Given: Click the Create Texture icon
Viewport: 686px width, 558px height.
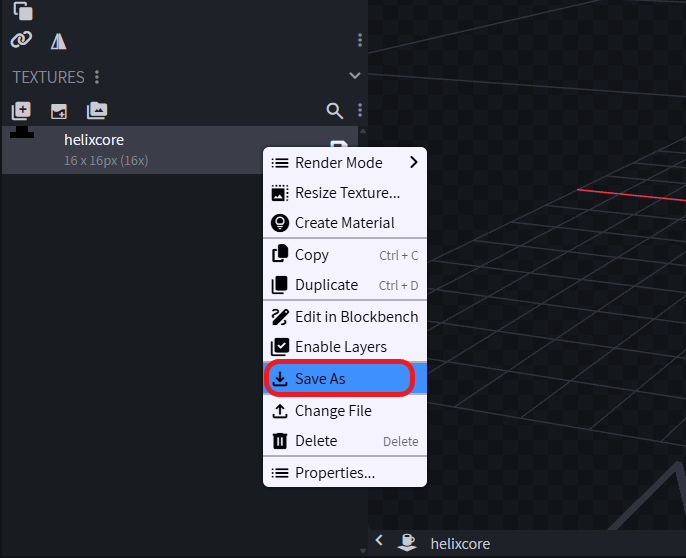Looking at the screenshot, I should (59, 111).
